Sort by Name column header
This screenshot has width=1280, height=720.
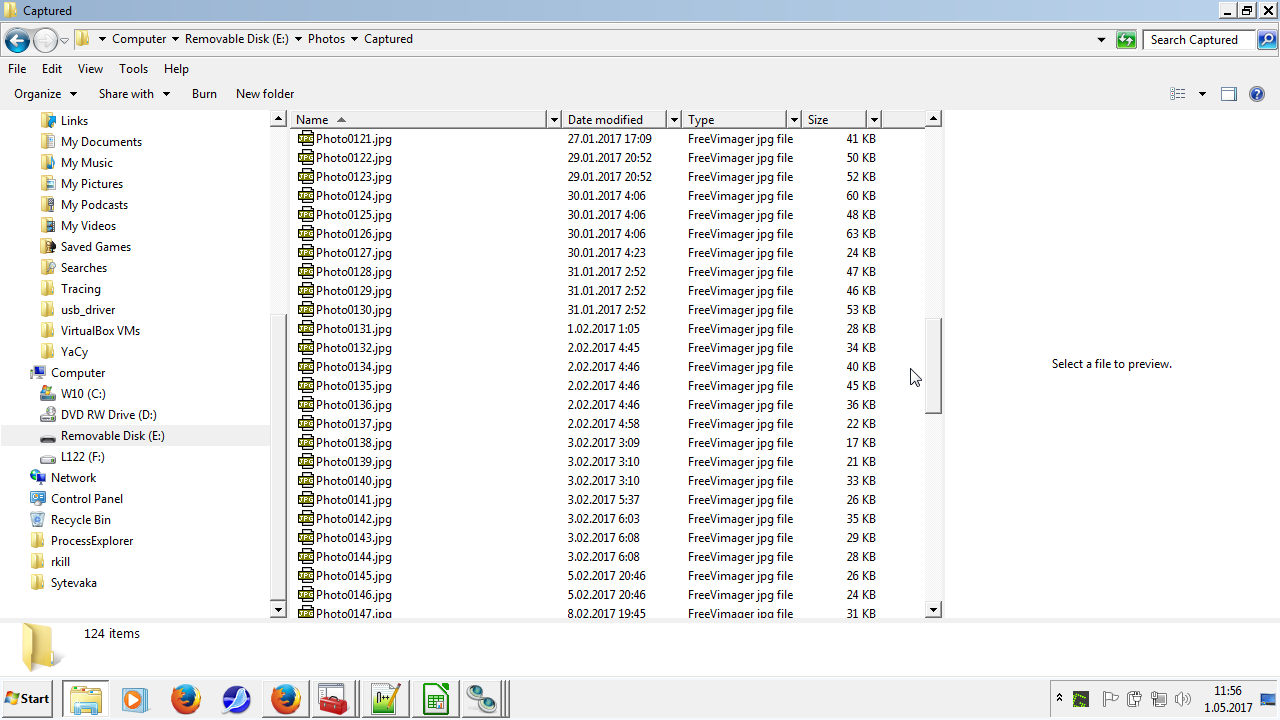tap(418, 120)
